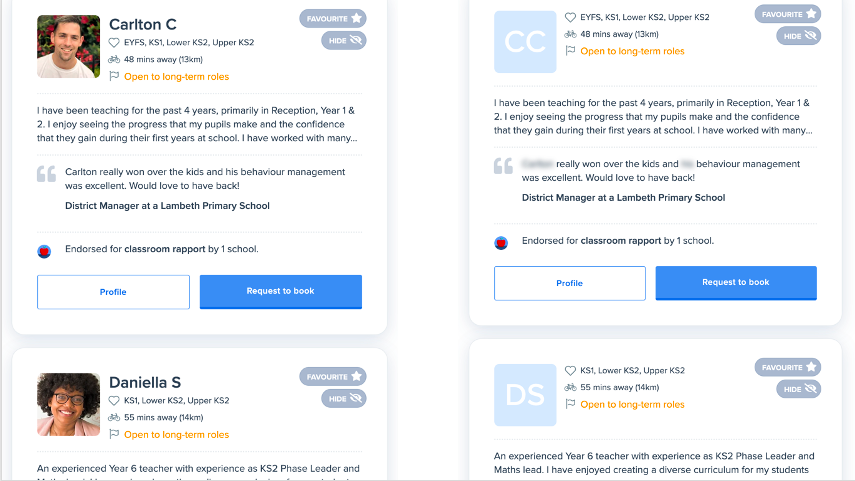The width and height of the screenshot is (855, 481).
Task: Click Daniella S's profile photo
Action: coord(69,404)
